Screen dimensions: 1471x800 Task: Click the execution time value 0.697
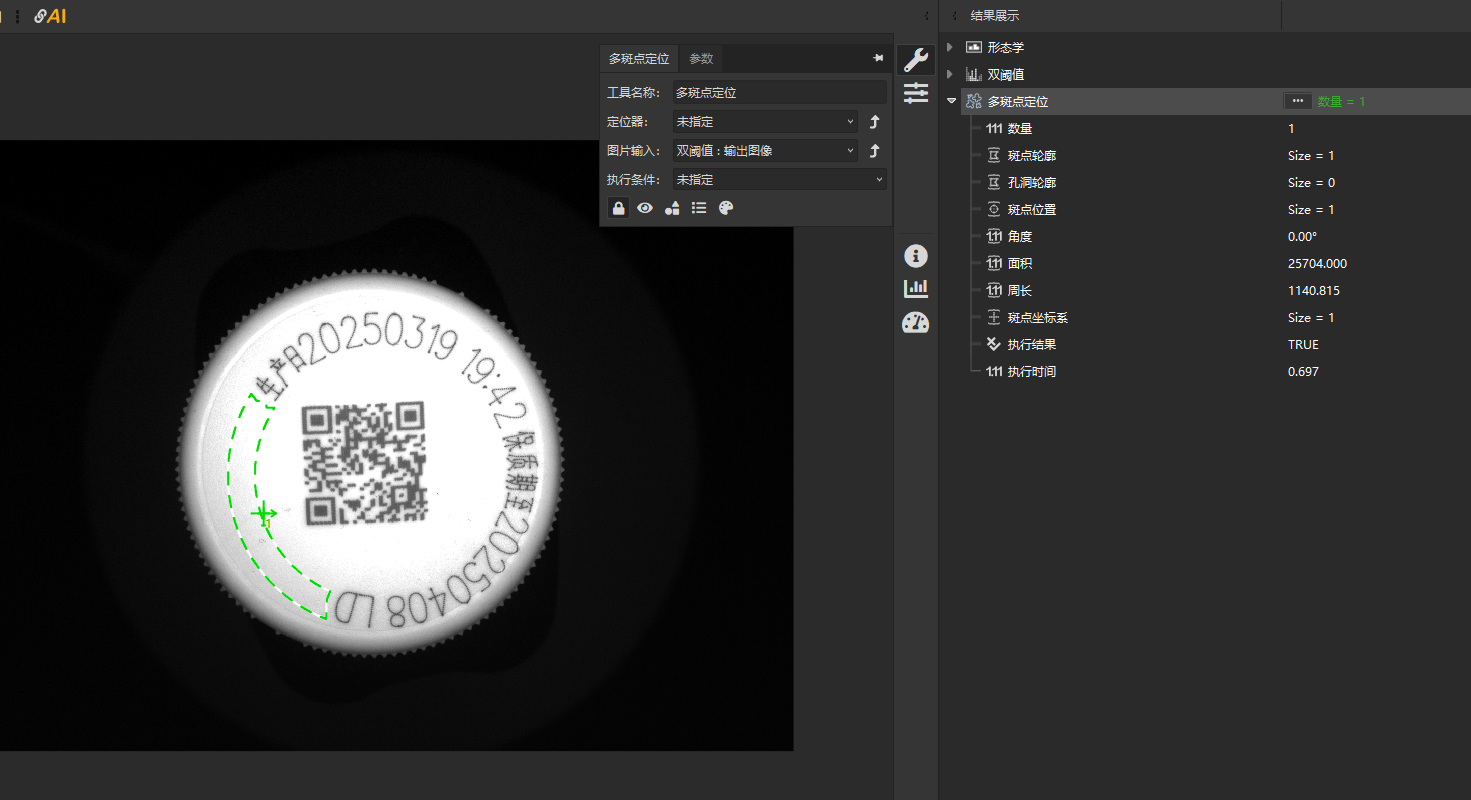point(1303,371)
